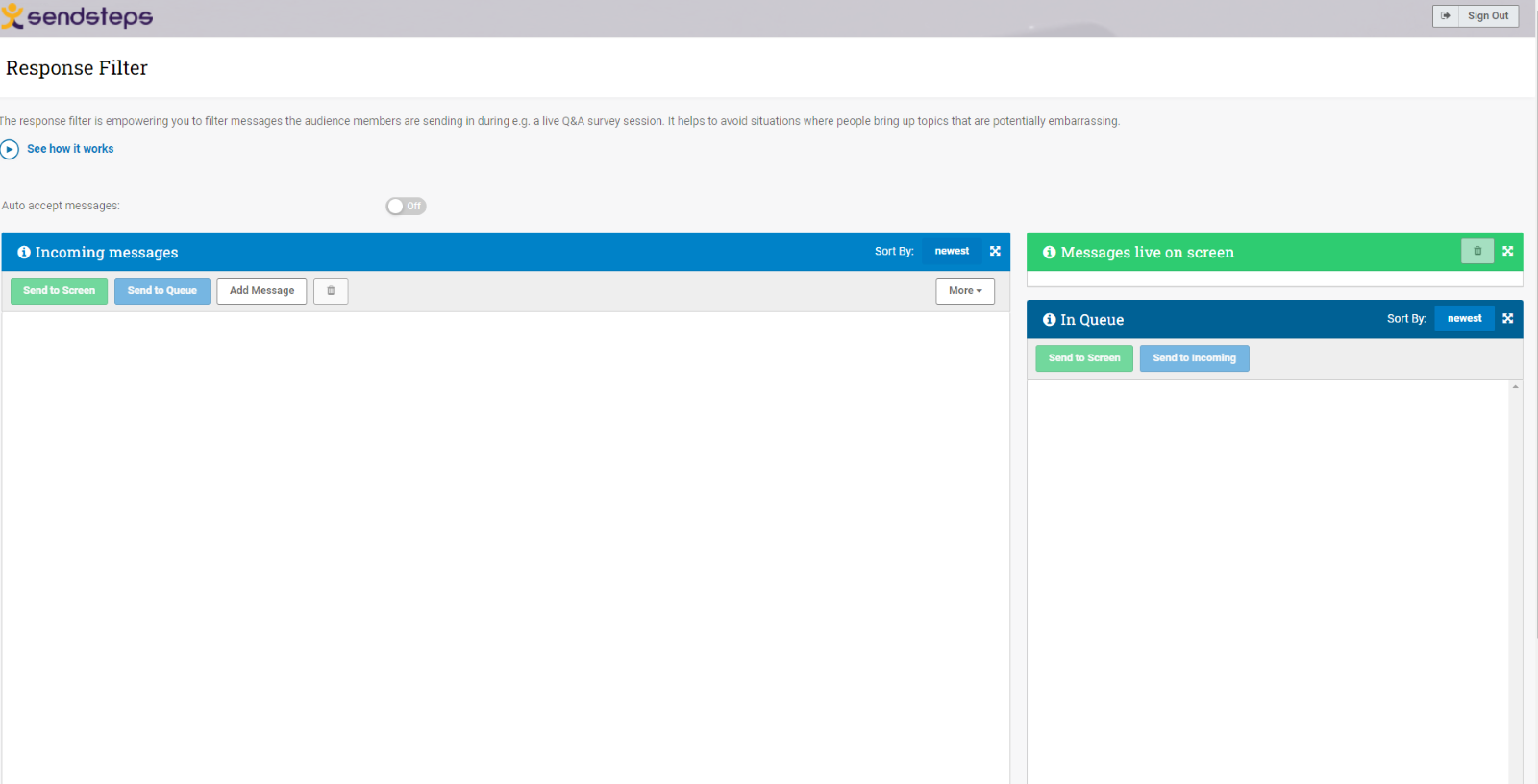1538x784 pixels.
Task: Click Send to Screen in the In Queue panel
Action: (x=1084, y=358)
